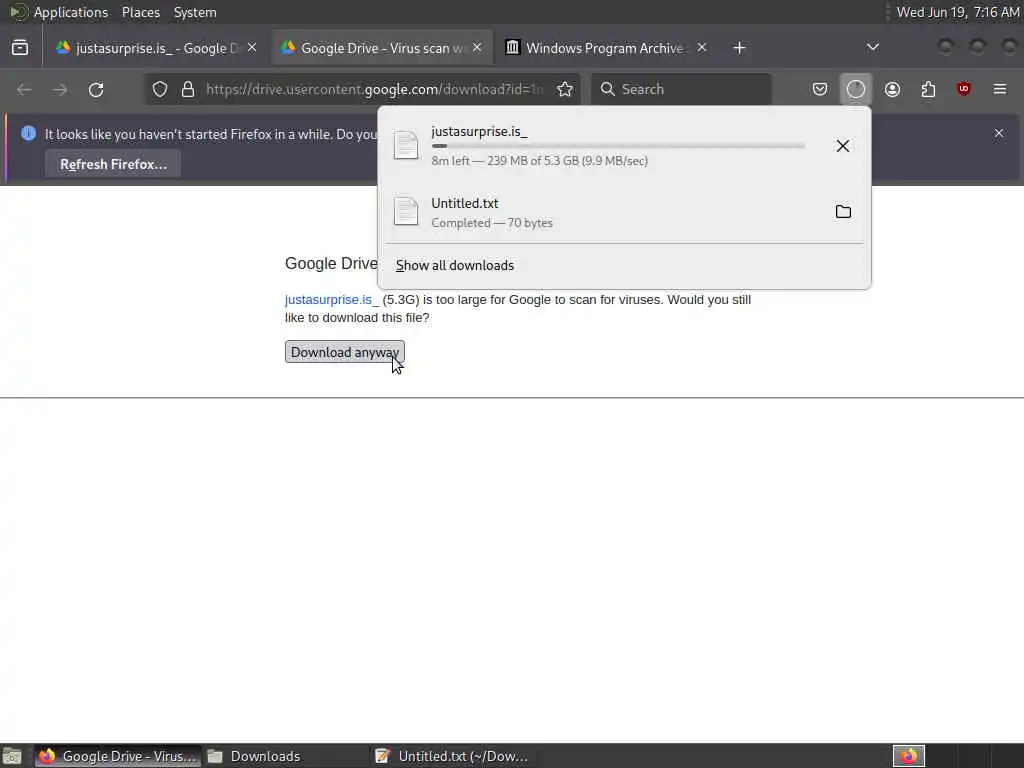
Task: Click into the Search box
Action: pos(681,89)
